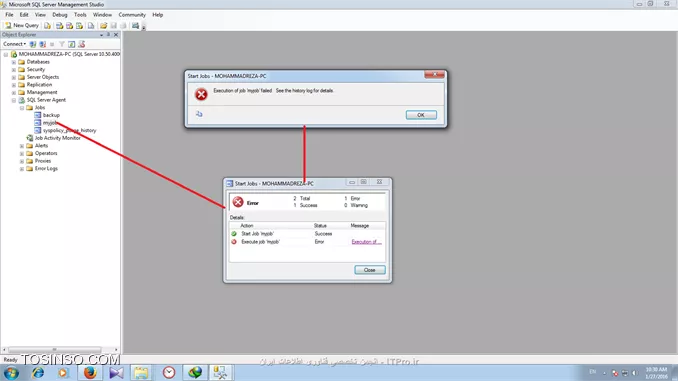Expand the Databases folder
The width and height of the screenshot is (678, 381).
click(14, 62)
